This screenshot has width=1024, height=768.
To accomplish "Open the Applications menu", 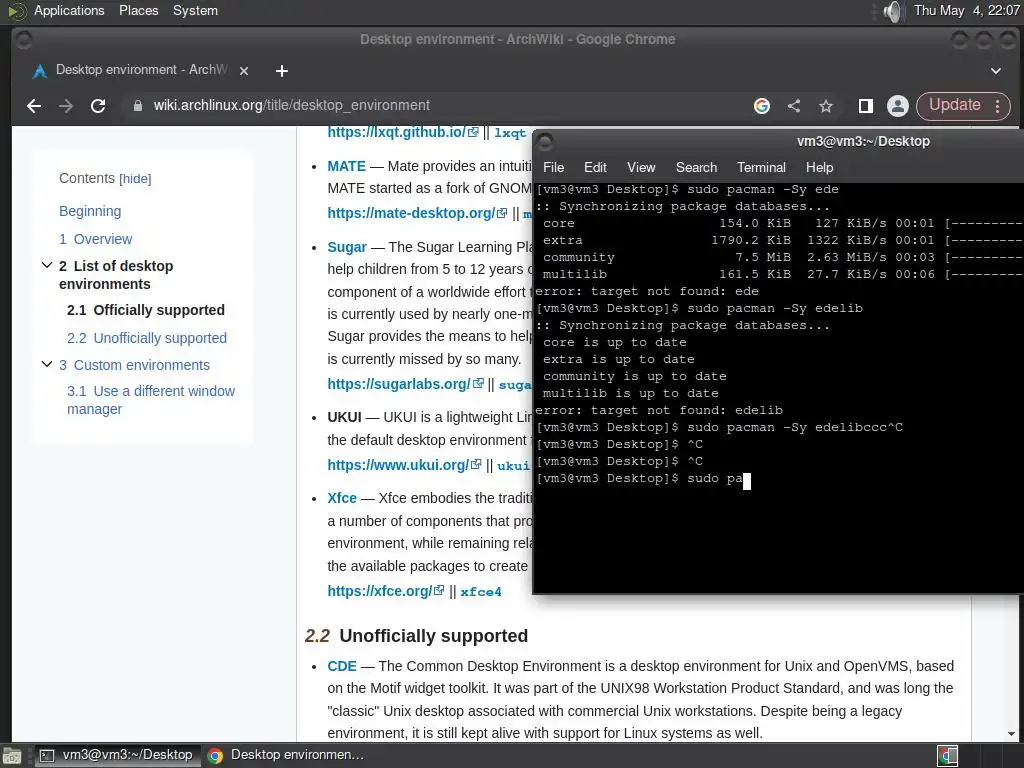I will pos(69,11).
